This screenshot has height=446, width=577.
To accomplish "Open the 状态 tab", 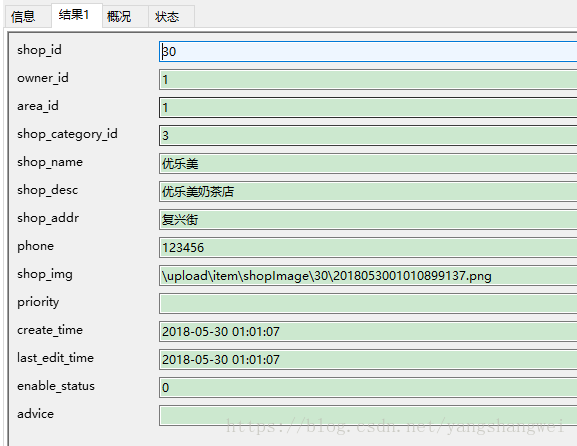I will [x=171, y=17].
